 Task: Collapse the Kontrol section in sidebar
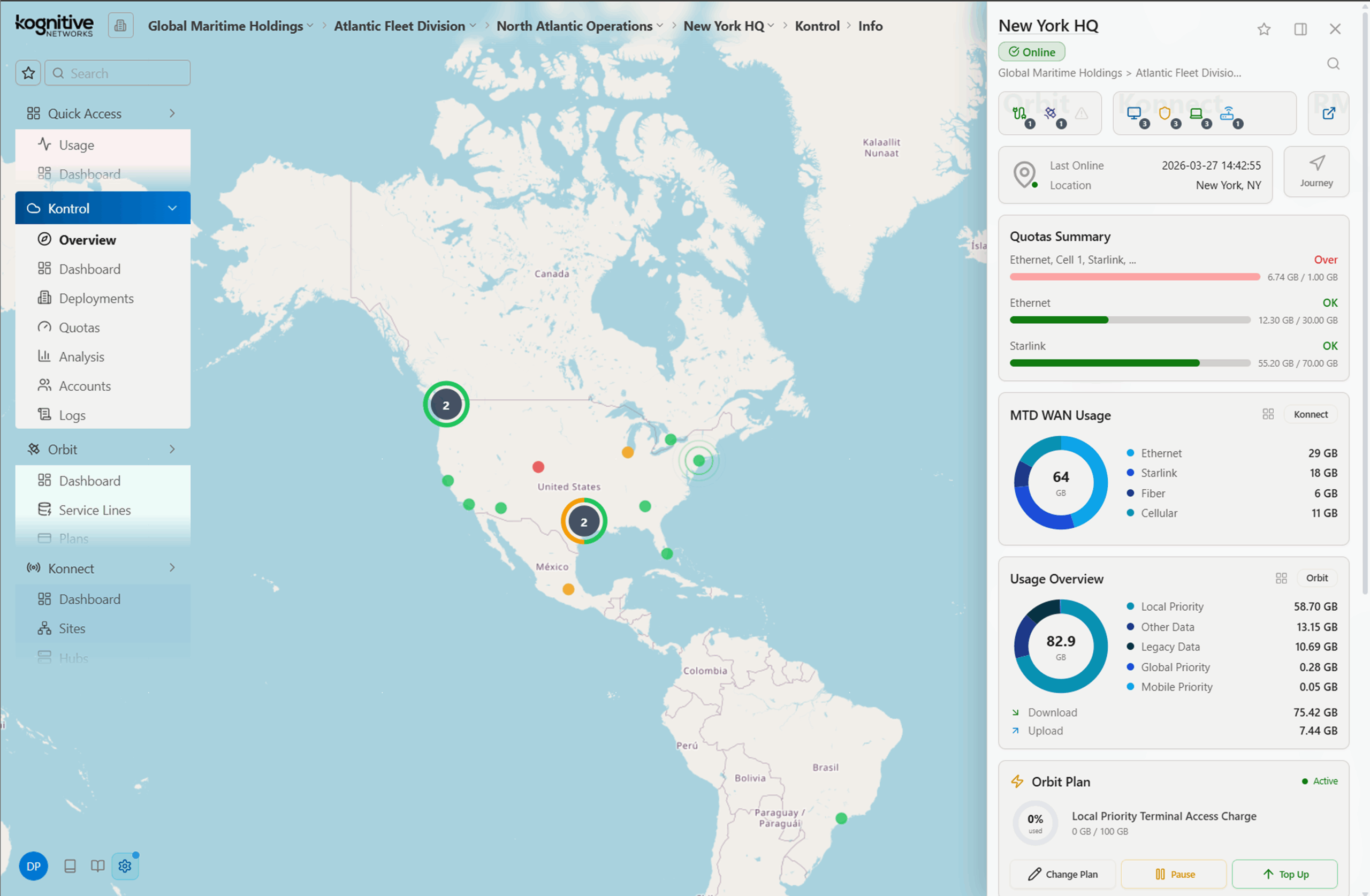pos(172,208)
